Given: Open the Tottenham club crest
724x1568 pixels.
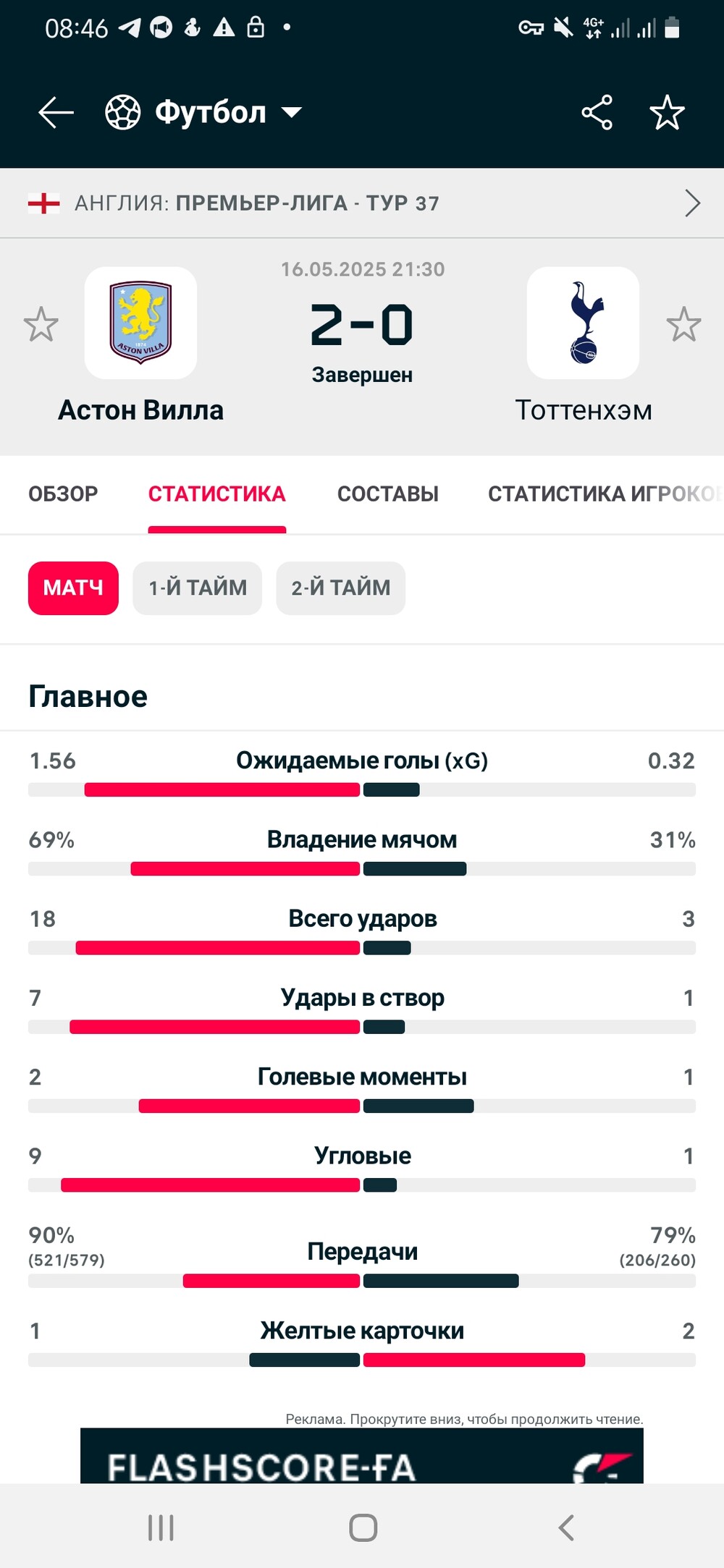Looking at the screenshot, I should point(583,323).
